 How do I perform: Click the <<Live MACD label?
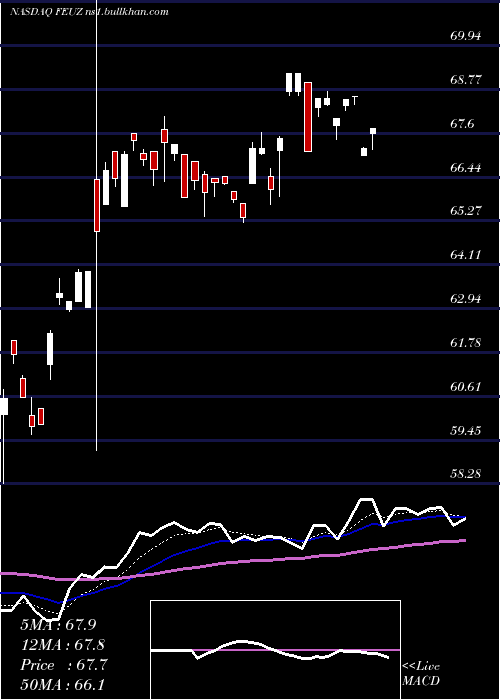[421, 673]
